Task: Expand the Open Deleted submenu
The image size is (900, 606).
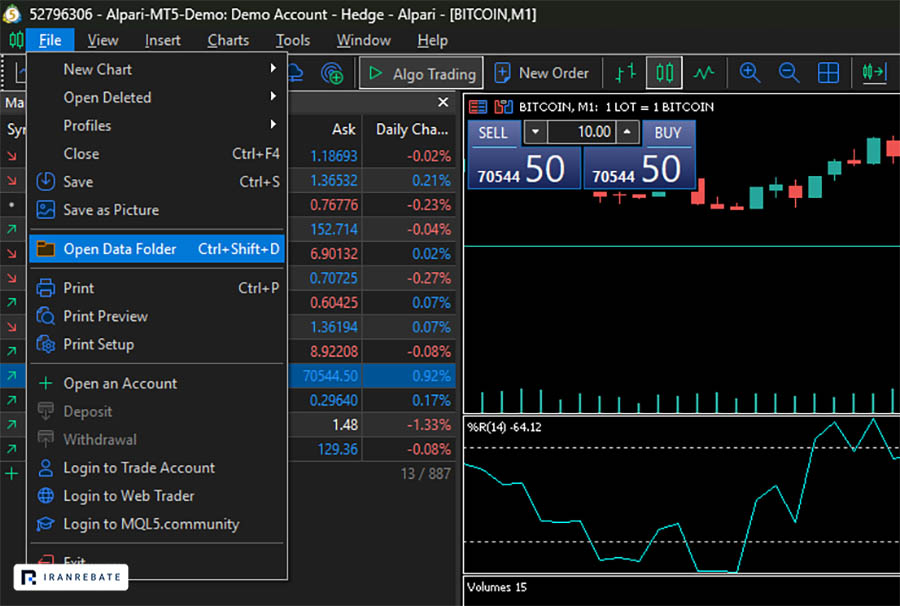Action: [156, 97]
